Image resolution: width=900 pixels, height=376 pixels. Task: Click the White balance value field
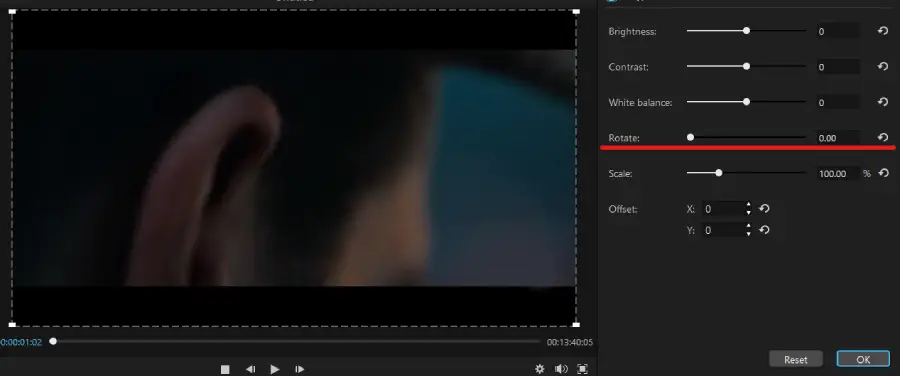(838, 103)
